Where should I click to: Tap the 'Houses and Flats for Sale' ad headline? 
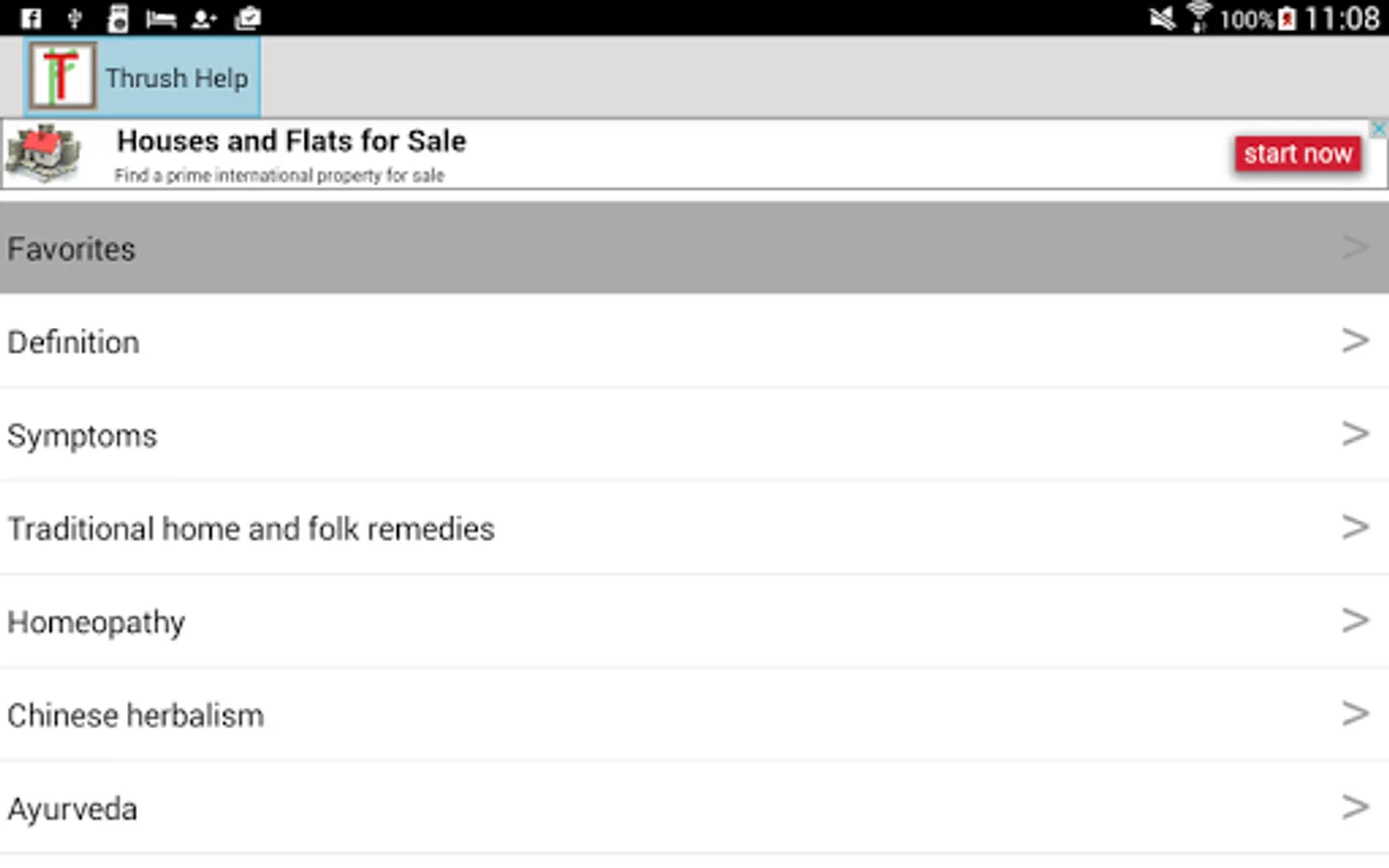click(x=291, y=142)
